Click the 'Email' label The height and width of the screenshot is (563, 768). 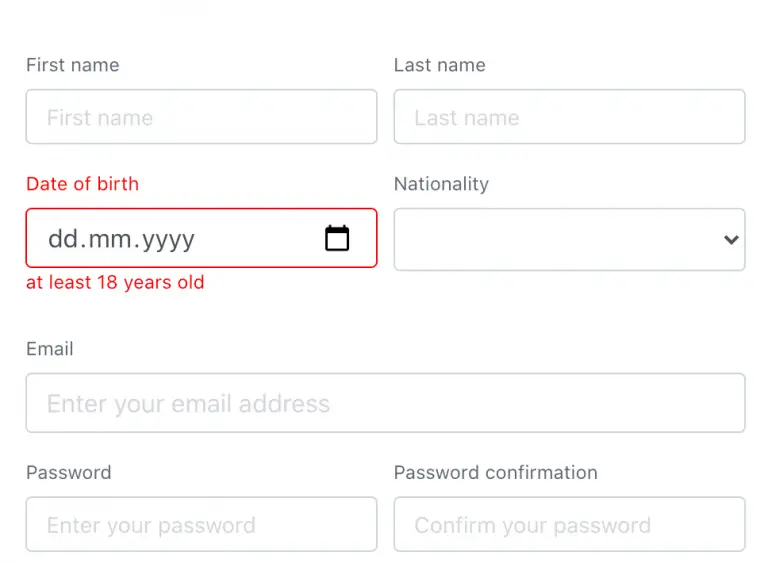tap(49, 349)
